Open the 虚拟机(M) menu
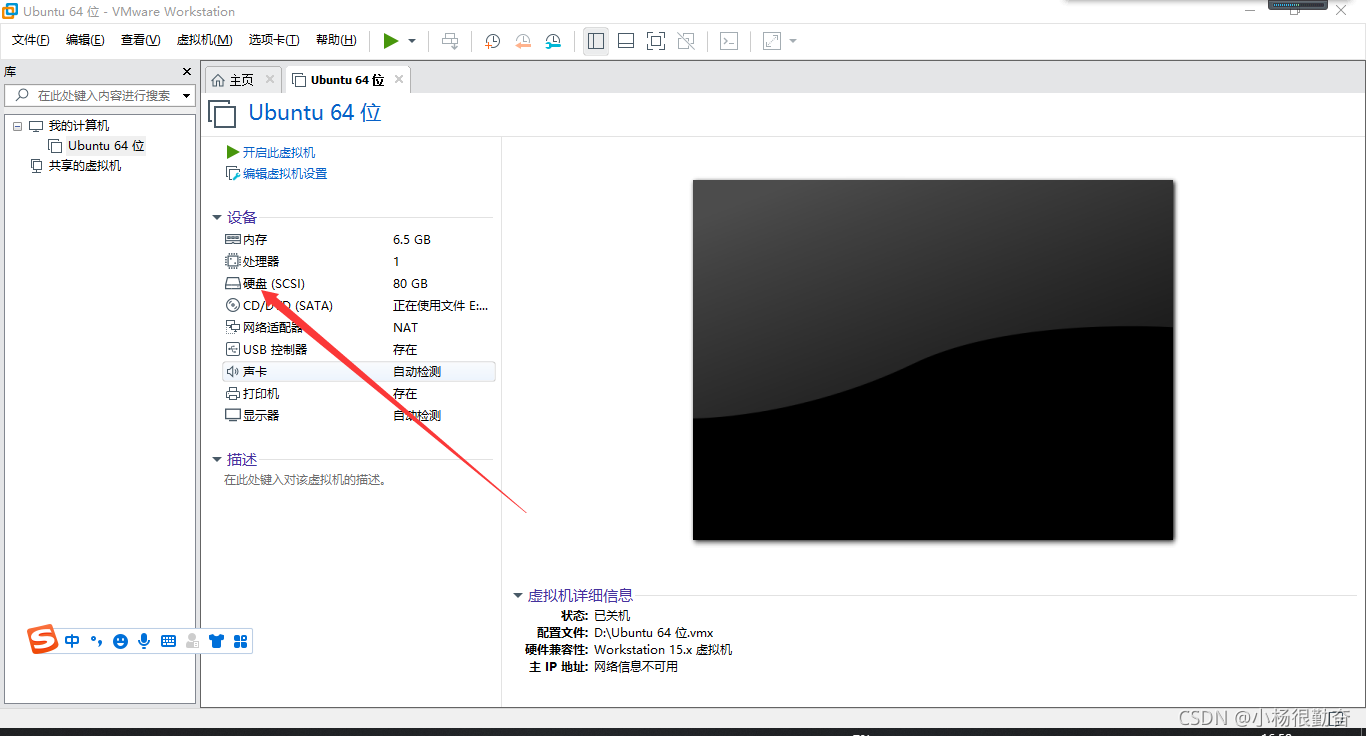 pos(204,40)
